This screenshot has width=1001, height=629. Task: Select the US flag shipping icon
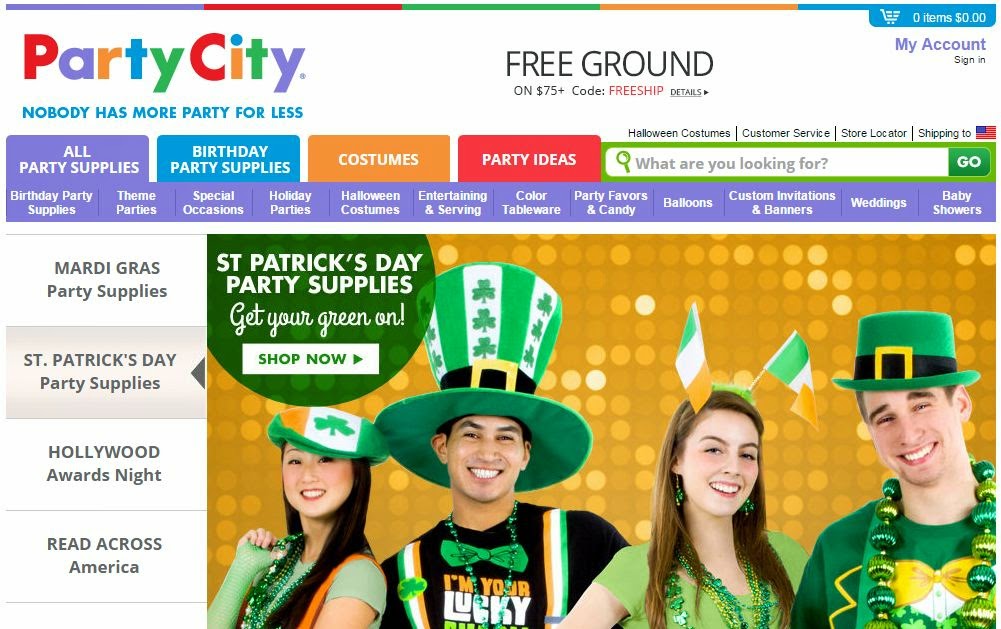pos(986,133)
